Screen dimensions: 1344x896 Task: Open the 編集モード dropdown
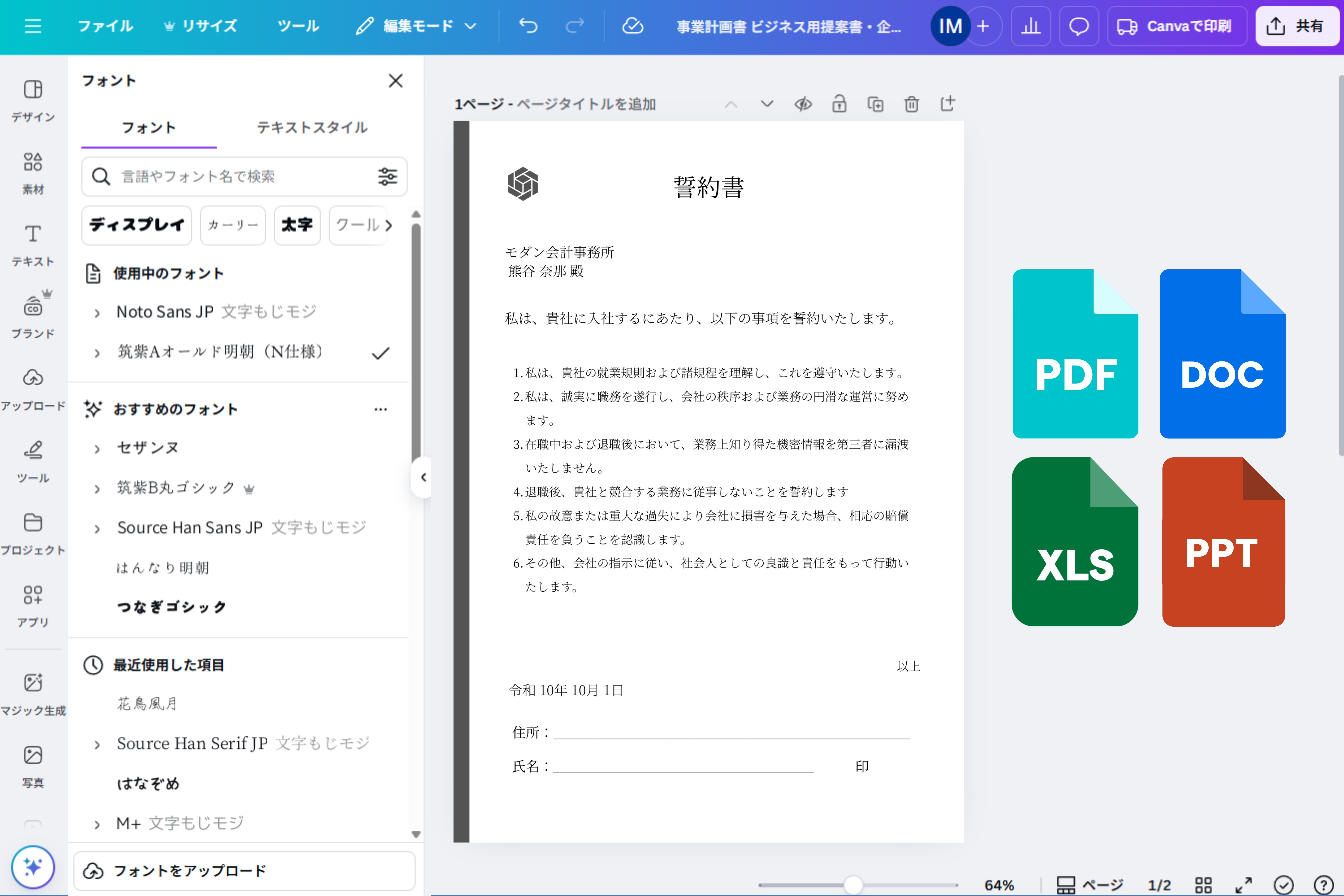[416, 26]
